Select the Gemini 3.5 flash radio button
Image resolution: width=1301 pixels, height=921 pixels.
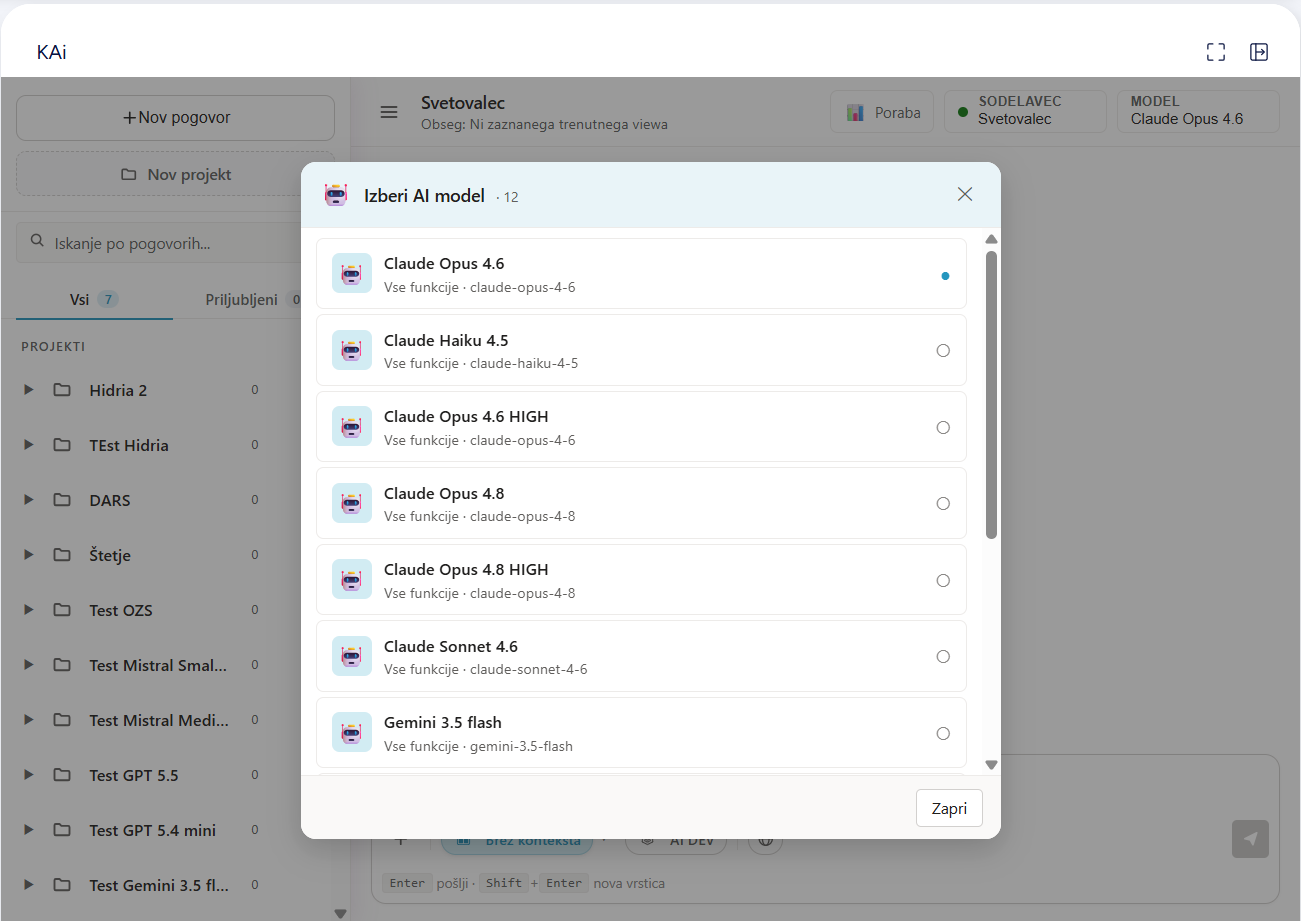[x=943, y=734]
